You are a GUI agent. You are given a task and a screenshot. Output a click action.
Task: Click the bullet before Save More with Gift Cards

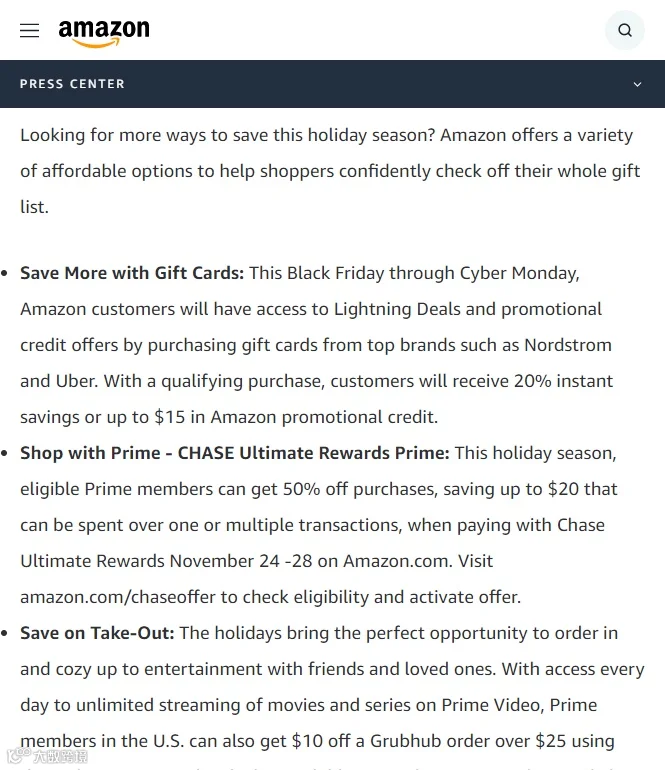pos(4,274)
